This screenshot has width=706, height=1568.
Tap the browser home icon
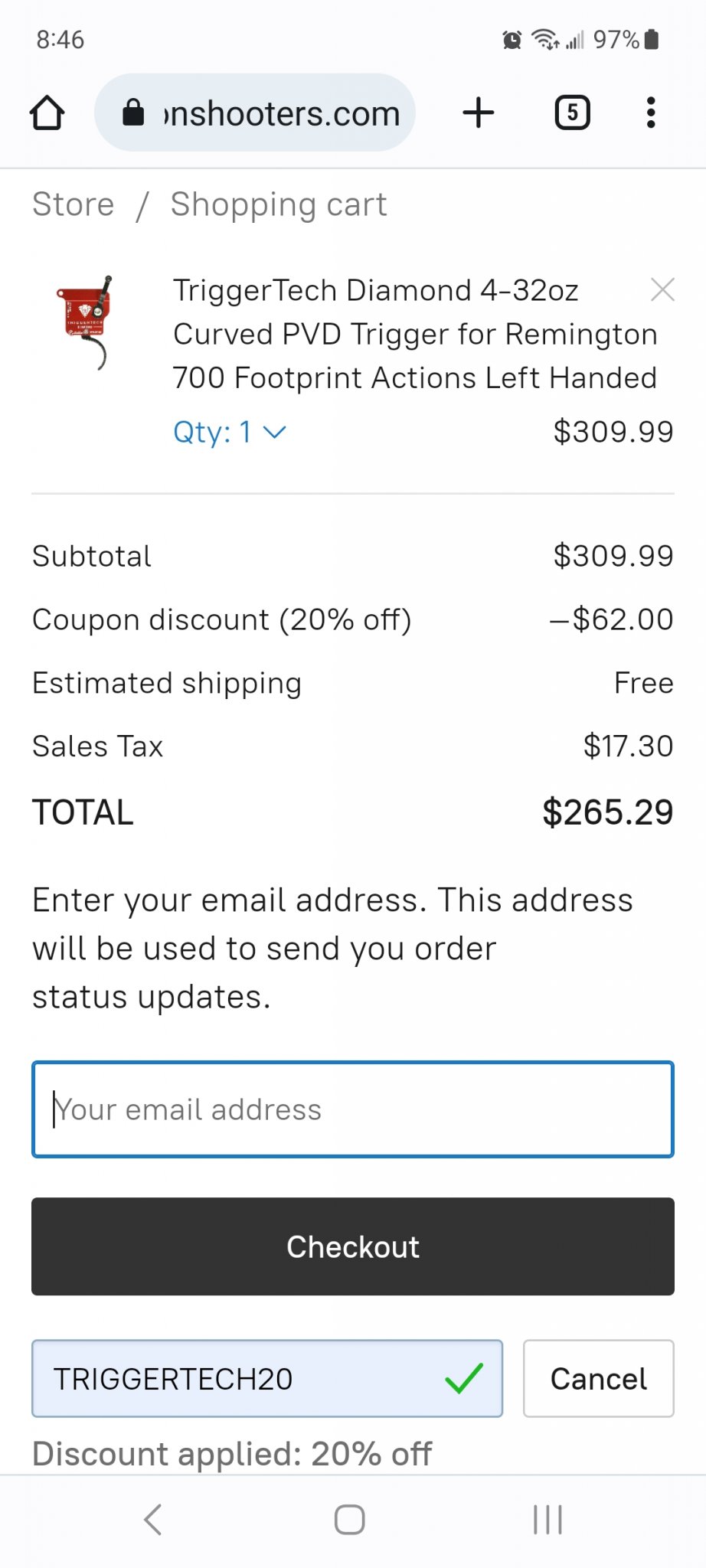(47, 113)
